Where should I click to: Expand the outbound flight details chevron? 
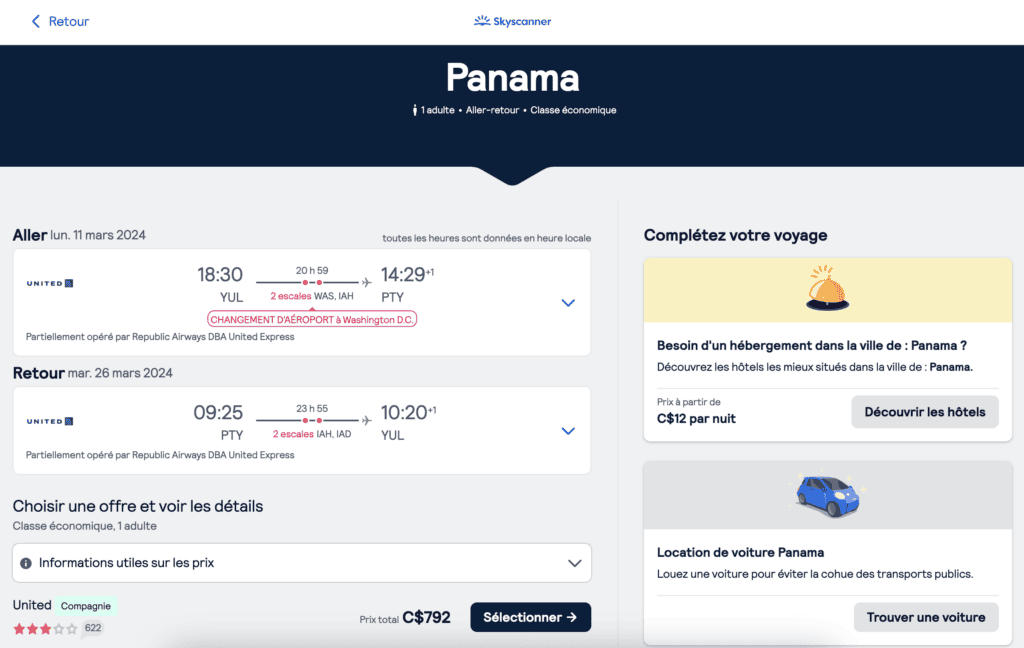click(x=568, y=302)
